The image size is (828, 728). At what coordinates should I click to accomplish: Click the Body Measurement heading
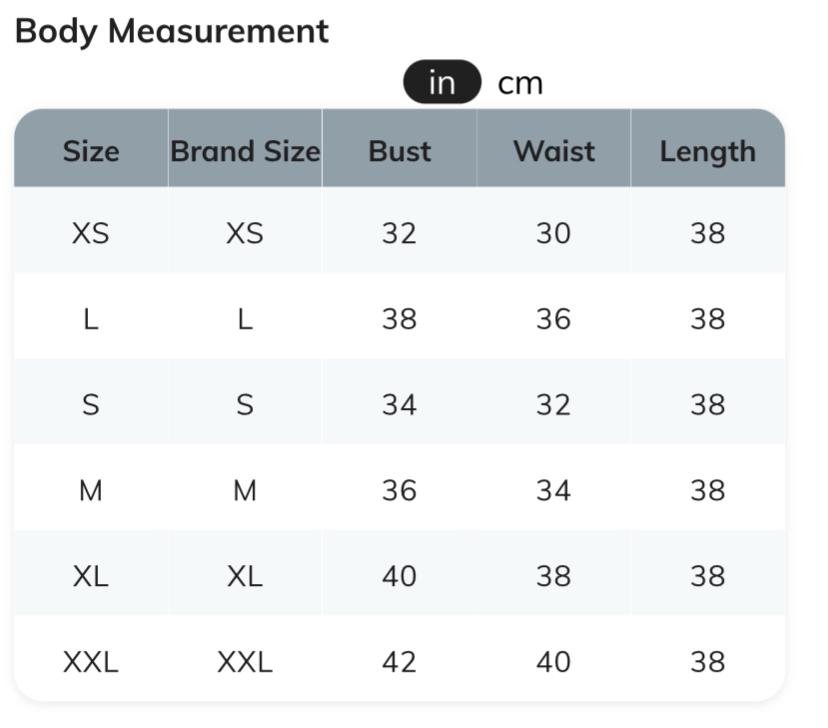172,31
